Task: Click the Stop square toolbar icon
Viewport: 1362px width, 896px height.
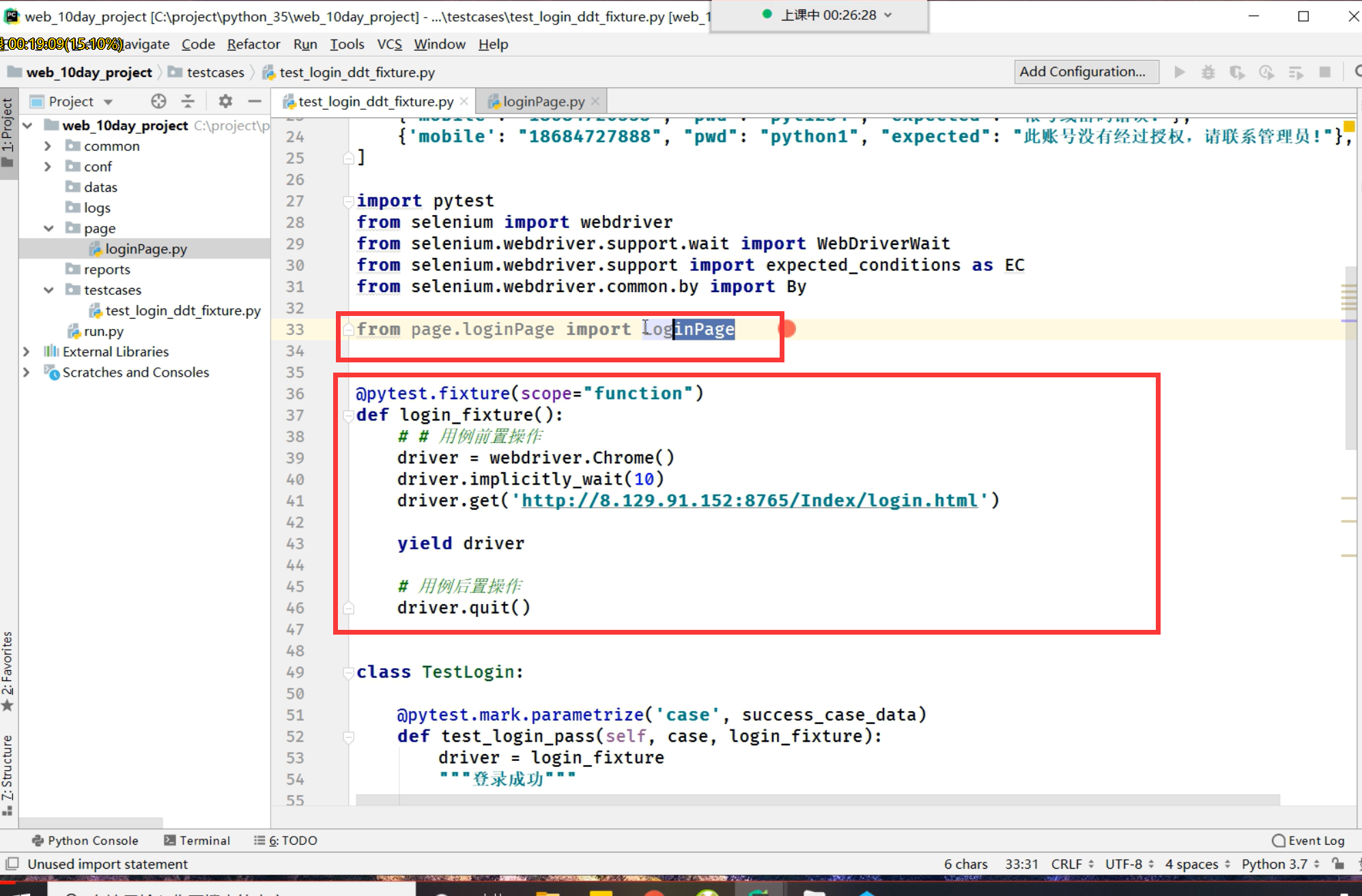Action: [1324, 72]
